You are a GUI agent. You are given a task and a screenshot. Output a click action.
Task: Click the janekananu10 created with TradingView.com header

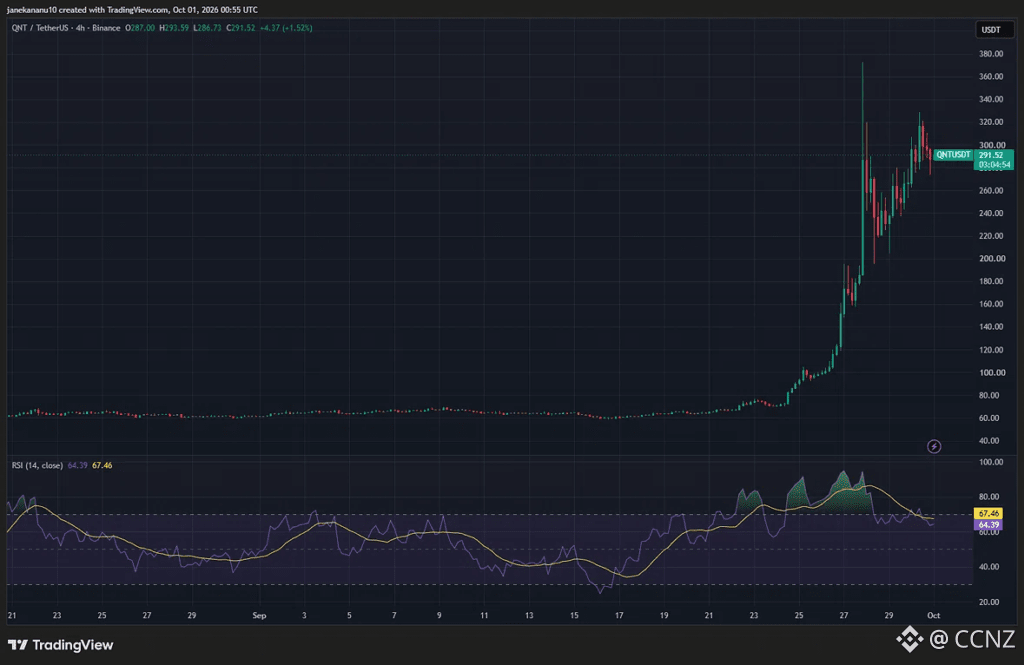(132, 10)
